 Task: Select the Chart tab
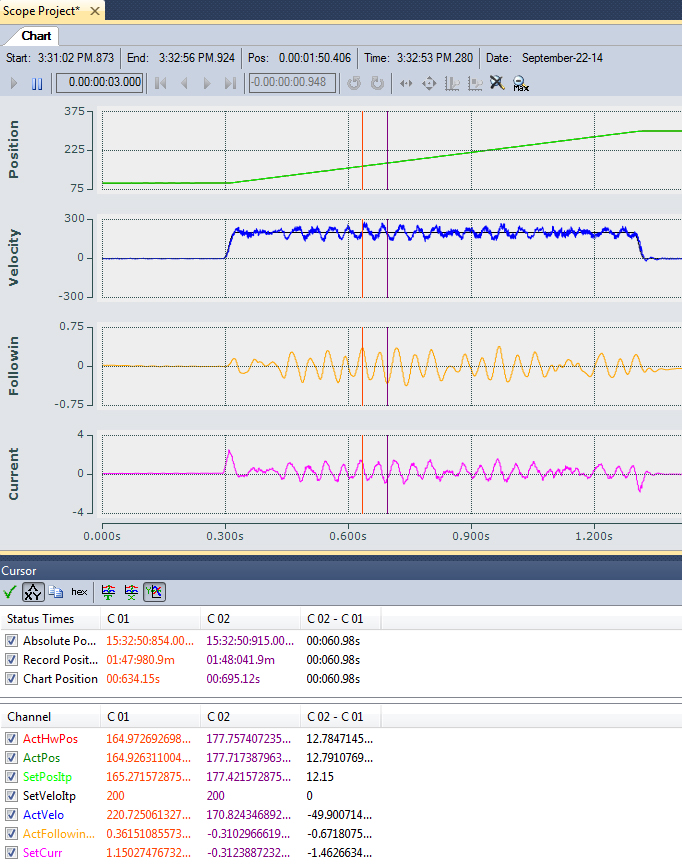pyautogui.click(x=37, y=36)
